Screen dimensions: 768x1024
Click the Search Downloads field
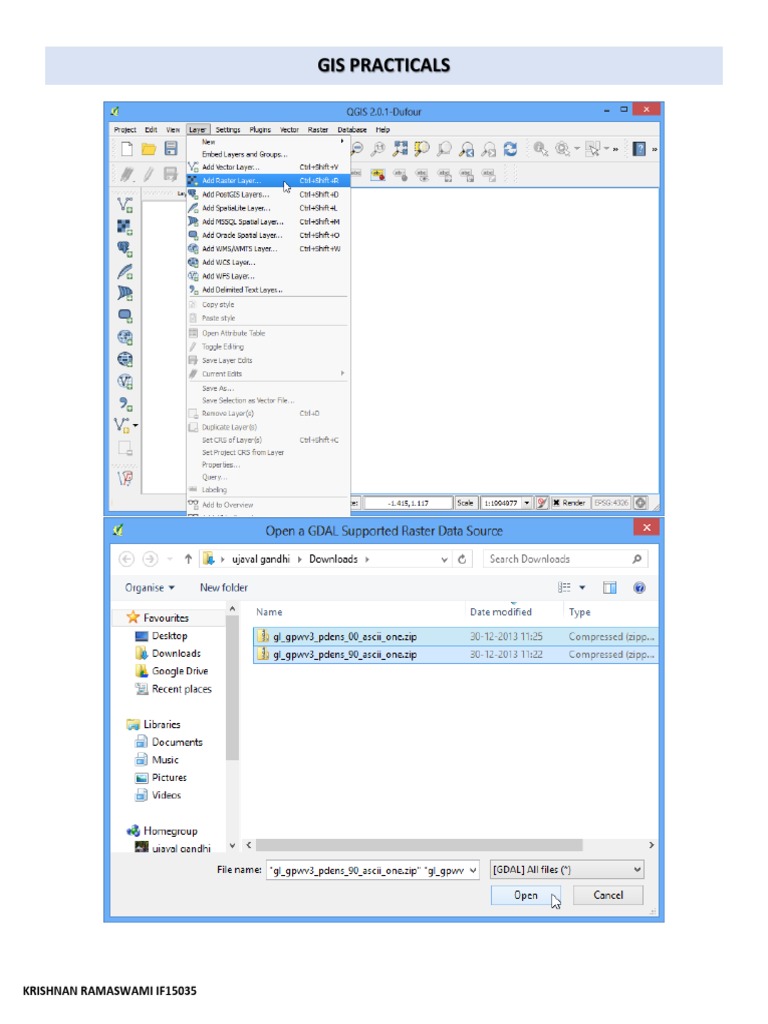[565, 559]
